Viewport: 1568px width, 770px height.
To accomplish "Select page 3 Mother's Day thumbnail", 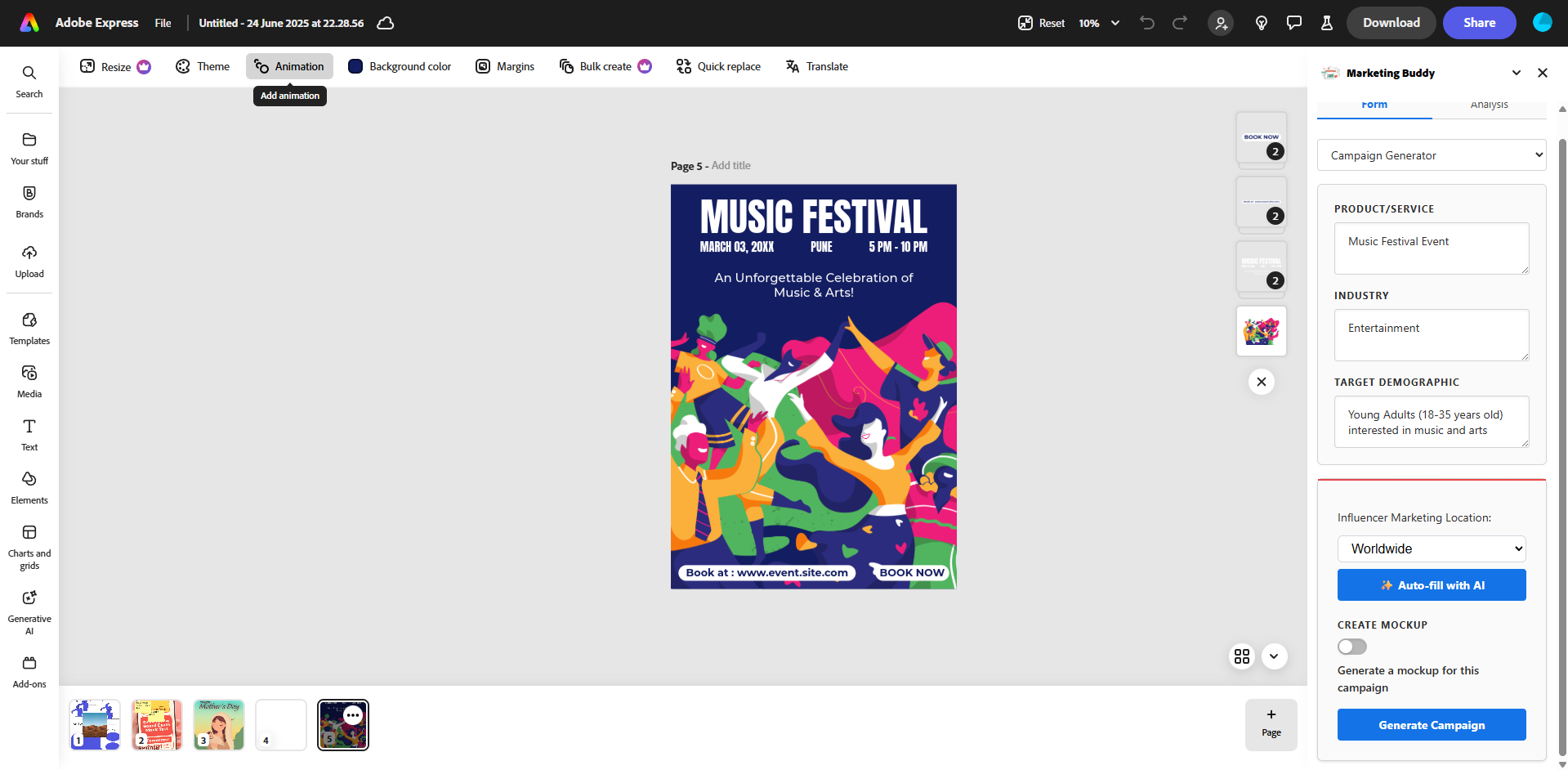I will 219,724.
